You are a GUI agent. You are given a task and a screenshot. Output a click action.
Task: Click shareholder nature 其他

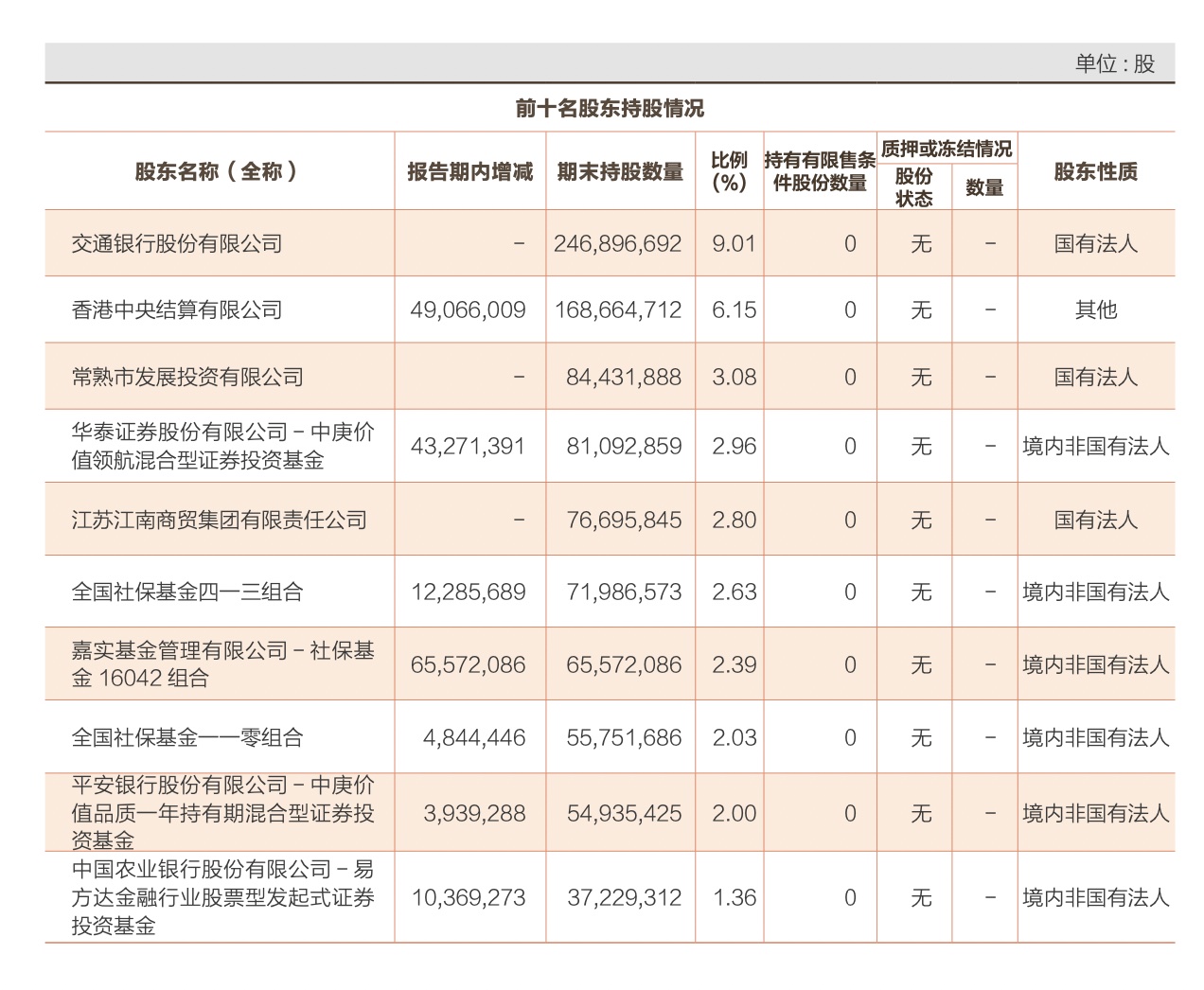pyautogui.click(x=1096, y=309)
